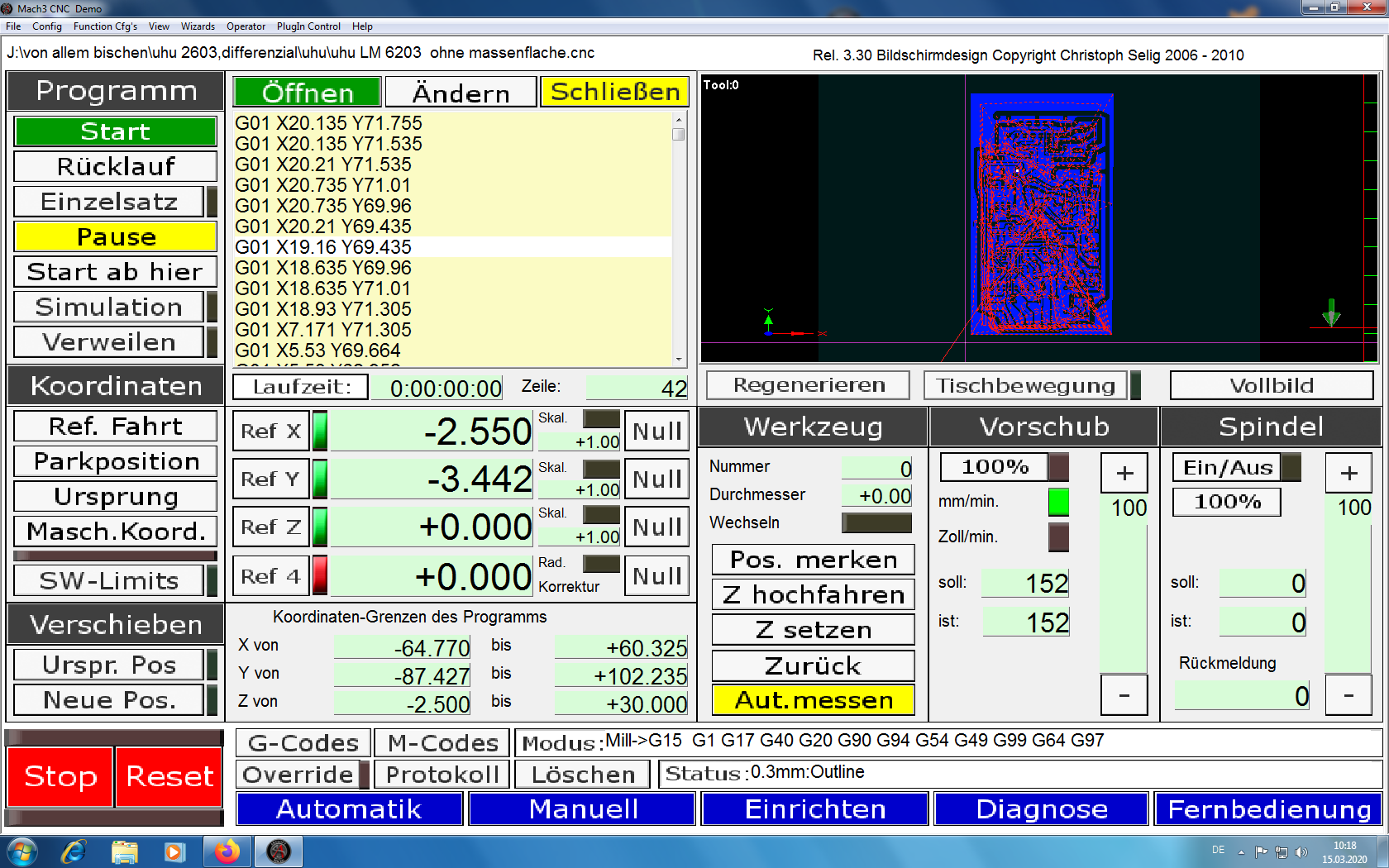Switch to the Diagnose screen tab

pos(1042,808)
